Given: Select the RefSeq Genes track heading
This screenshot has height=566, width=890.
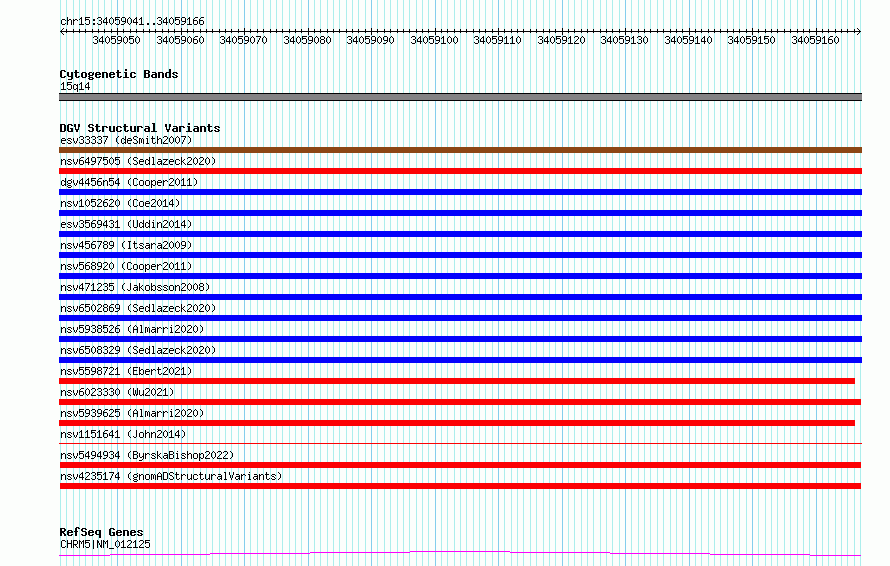Looking at the screenshot, I should (x=102, y=533).
